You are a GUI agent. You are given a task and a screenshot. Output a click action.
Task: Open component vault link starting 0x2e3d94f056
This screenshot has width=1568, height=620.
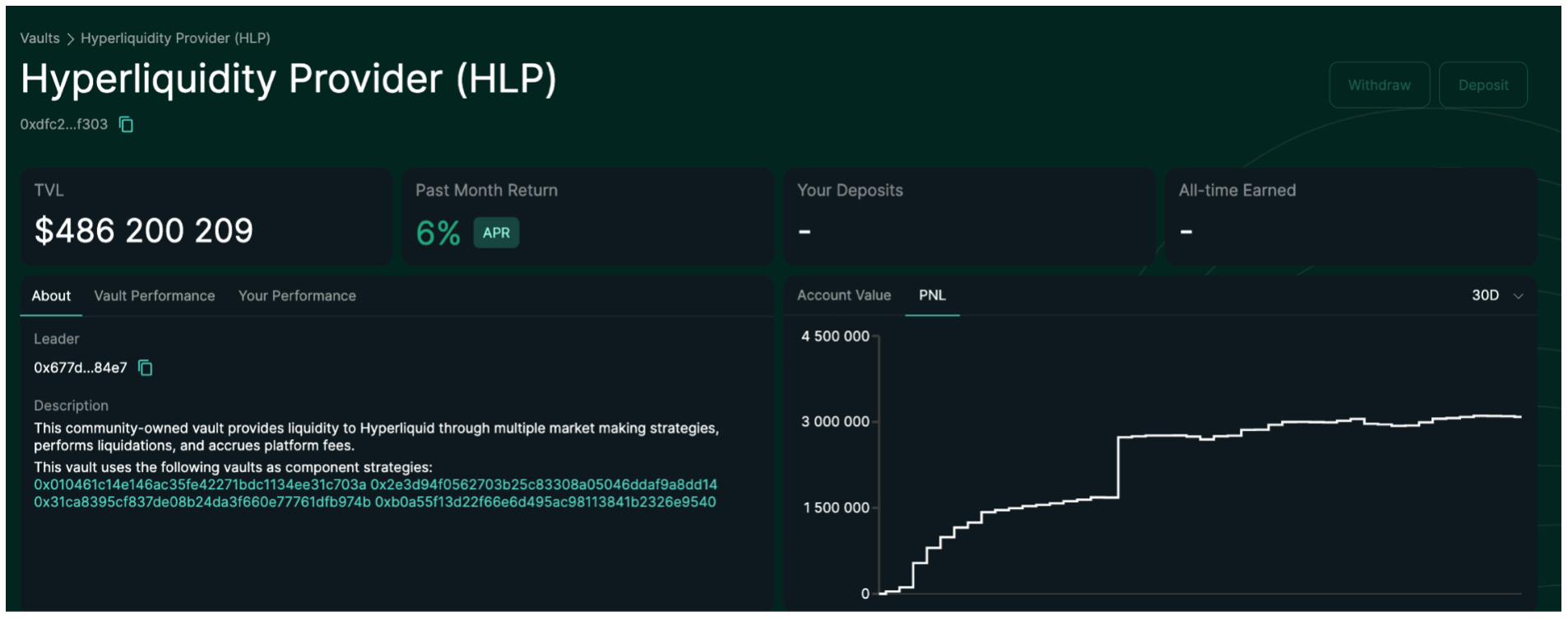[543, 485]
